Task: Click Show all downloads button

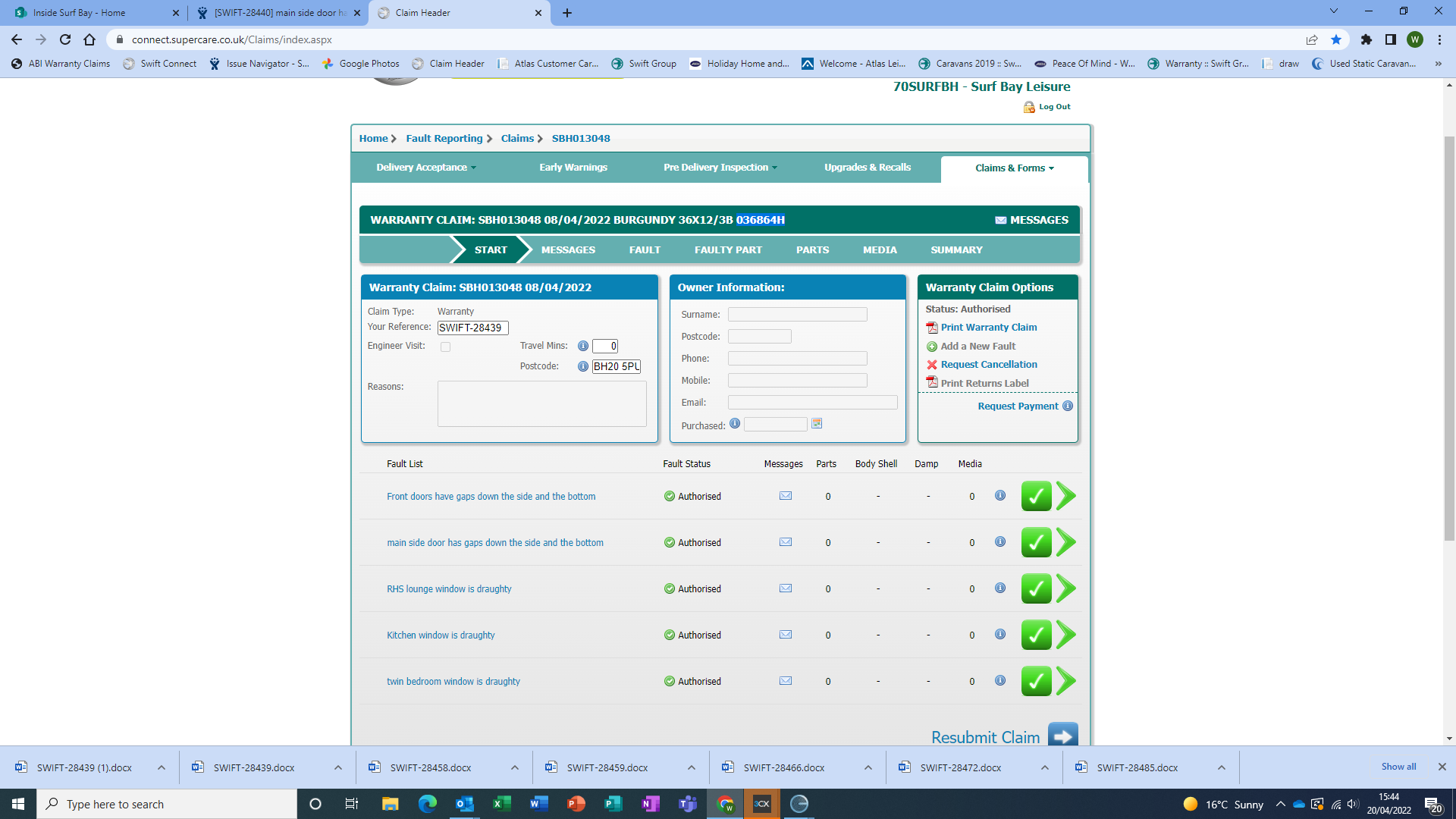Action: coord(1398,767)
